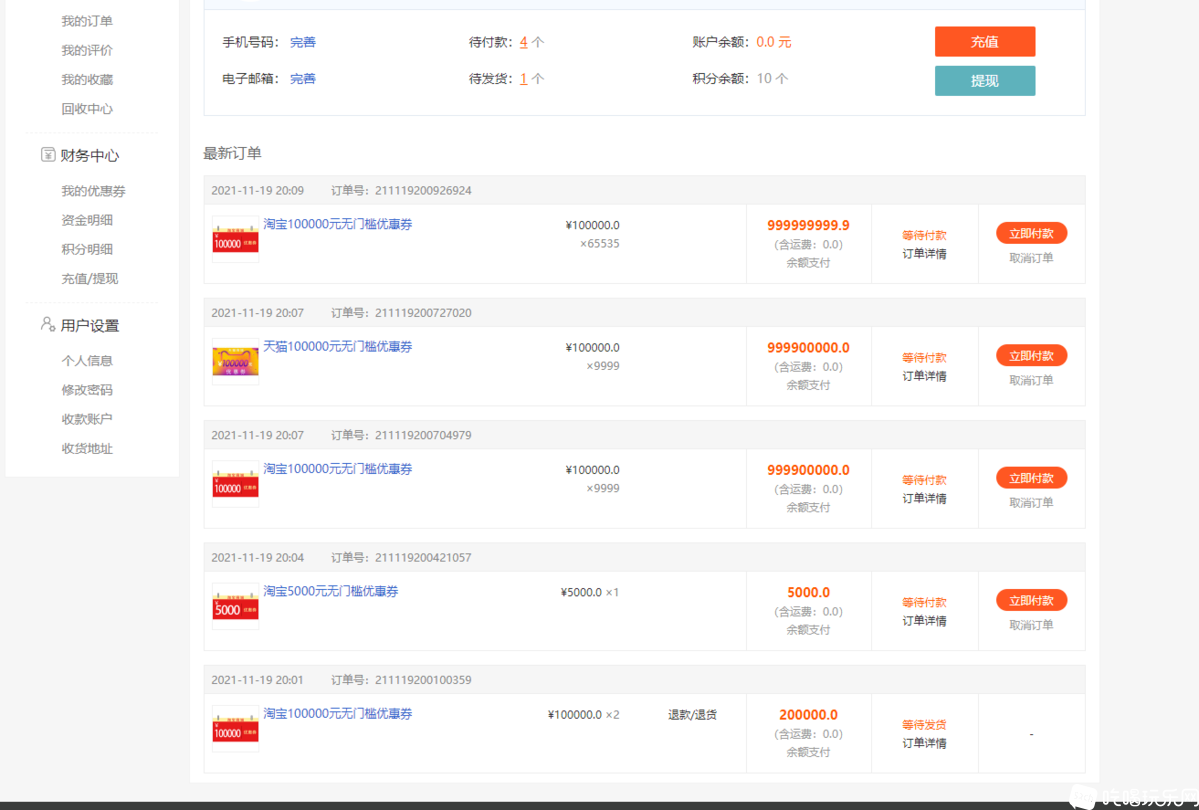Click the 等待发货 status text
Screen dimensions: 1199x810
(924, 724)
